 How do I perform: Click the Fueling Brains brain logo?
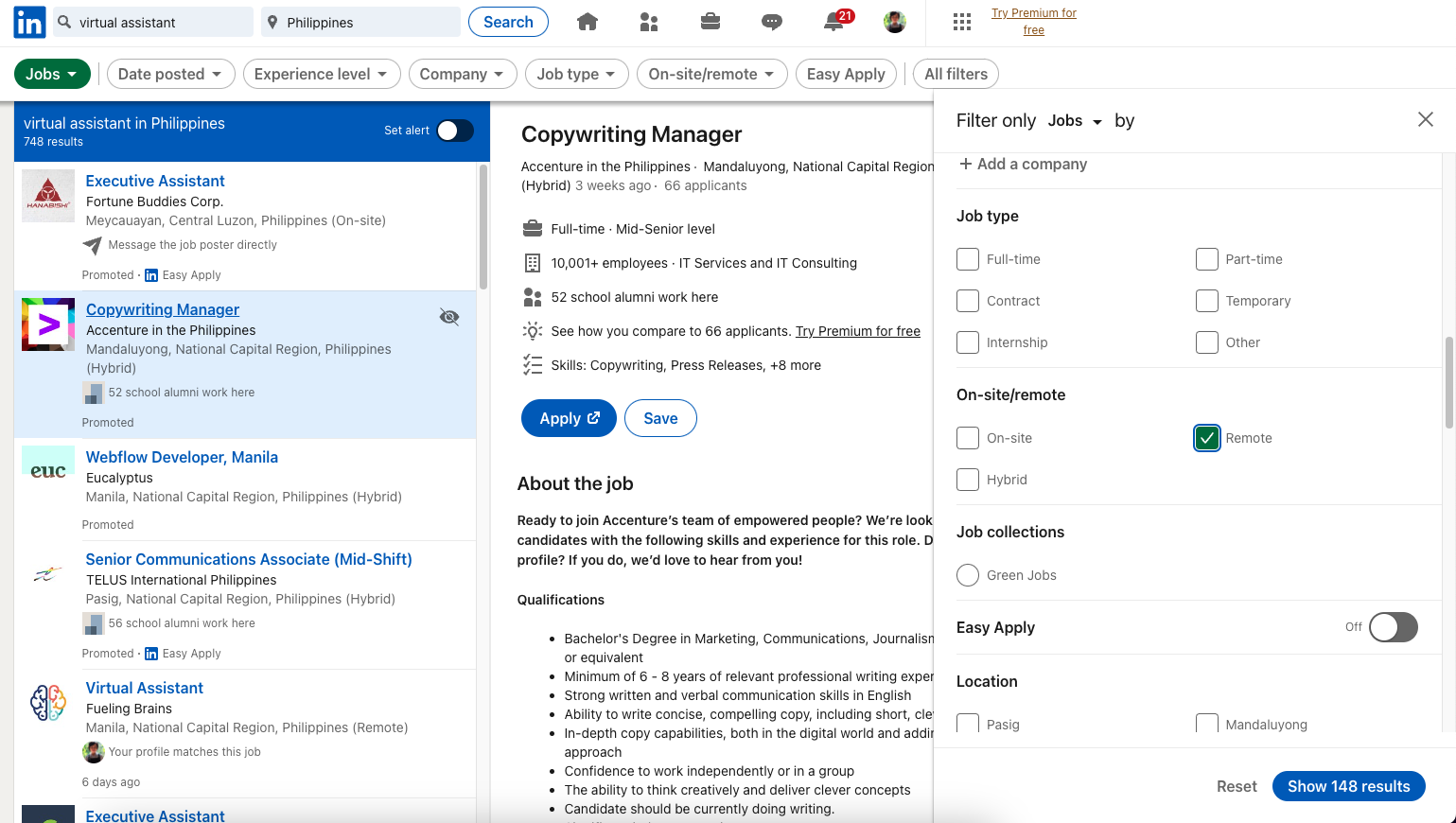48,703
